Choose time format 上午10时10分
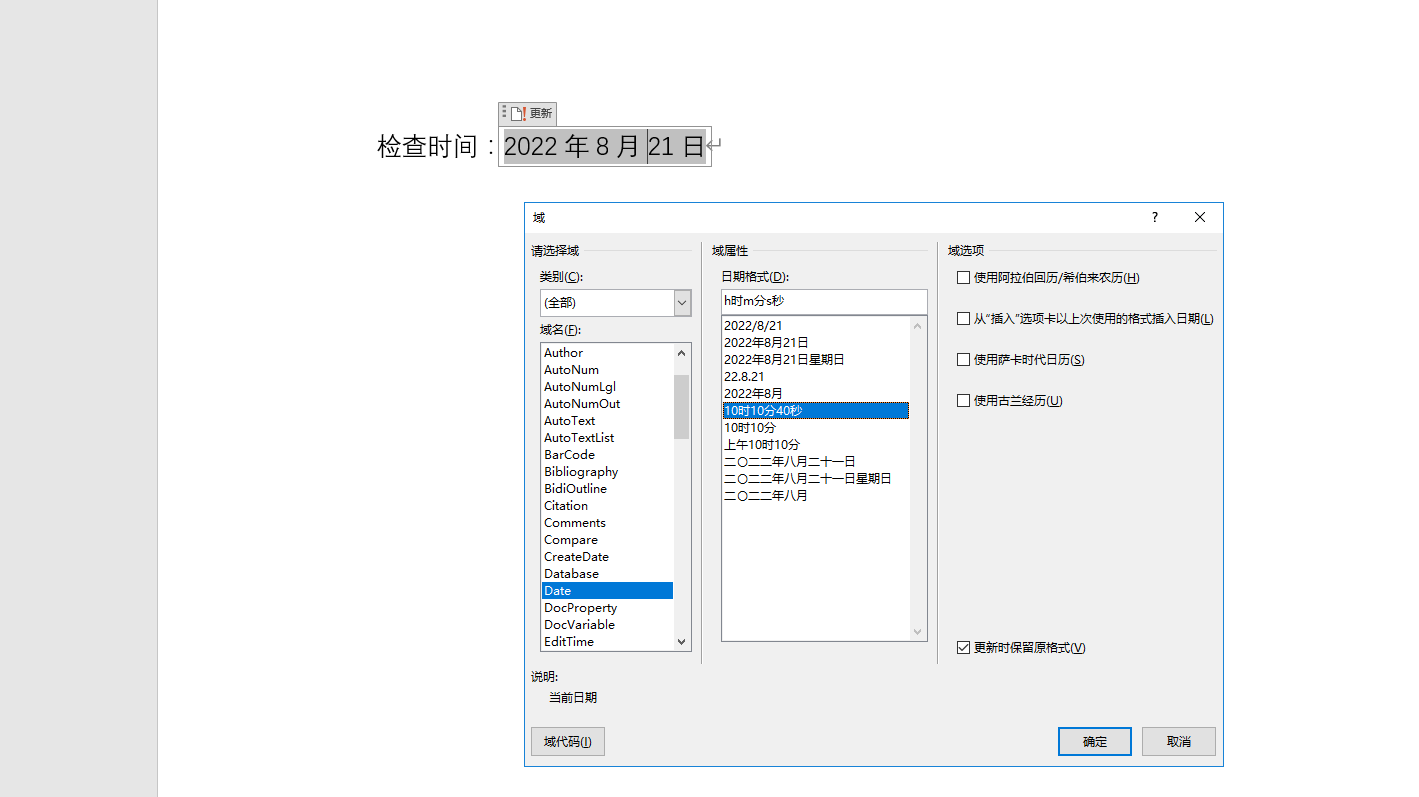Image resolution: width=1419 pixels, height=797 pixels. [x=816, y=445]
